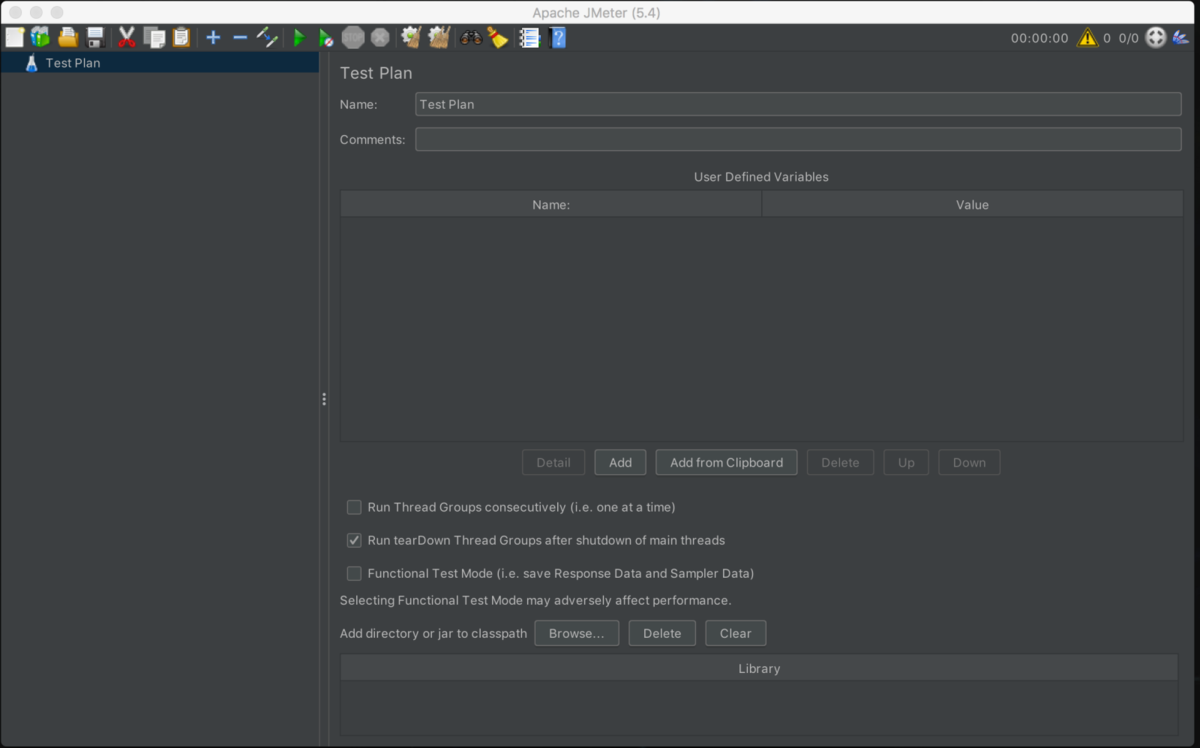The image size is (1200, 748).
Task: Select Test Plan in the tree
Action: (x=72, y=62)
